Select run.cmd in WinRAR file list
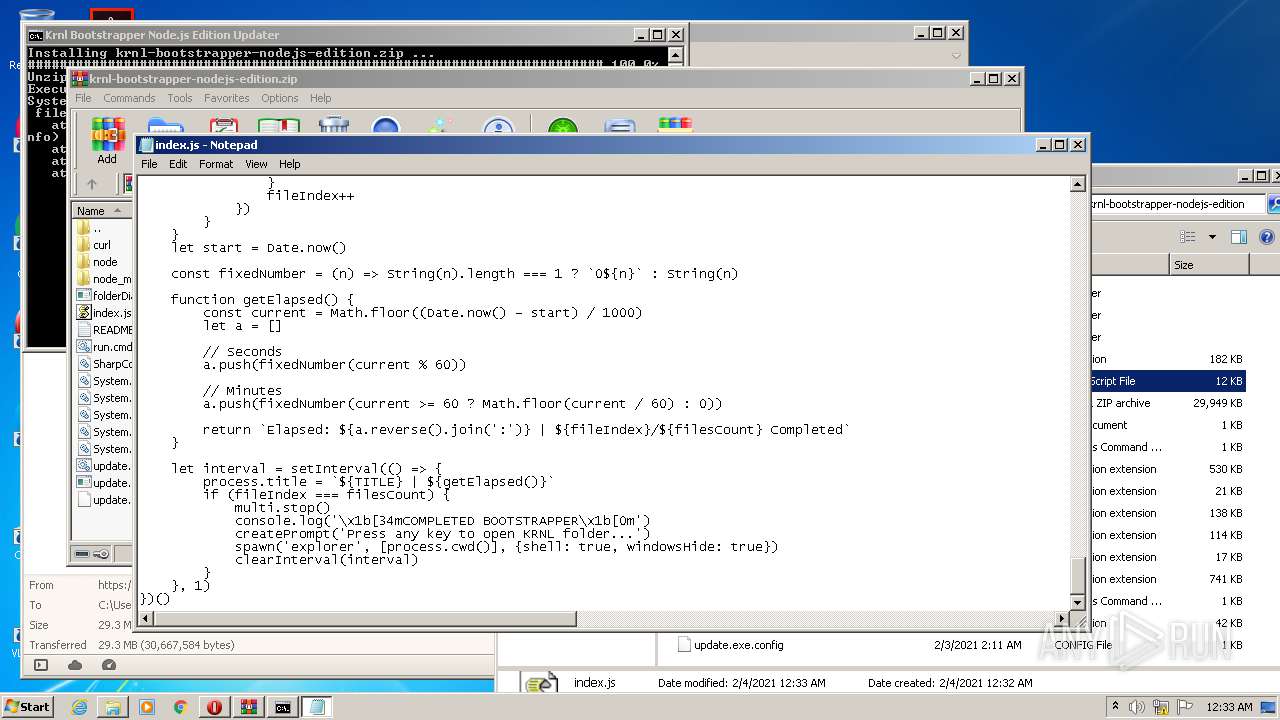The image size is (1280, 720). pyautogui.click(x=104, y=347)
